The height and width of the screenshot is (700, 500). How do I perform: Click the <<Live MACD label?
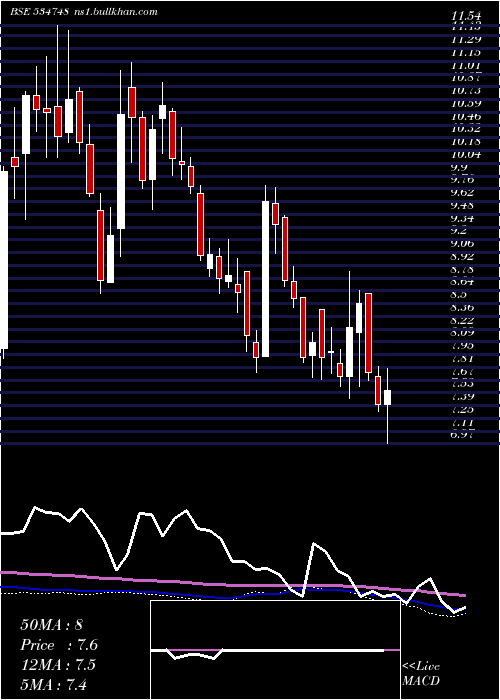click(421, 674)
